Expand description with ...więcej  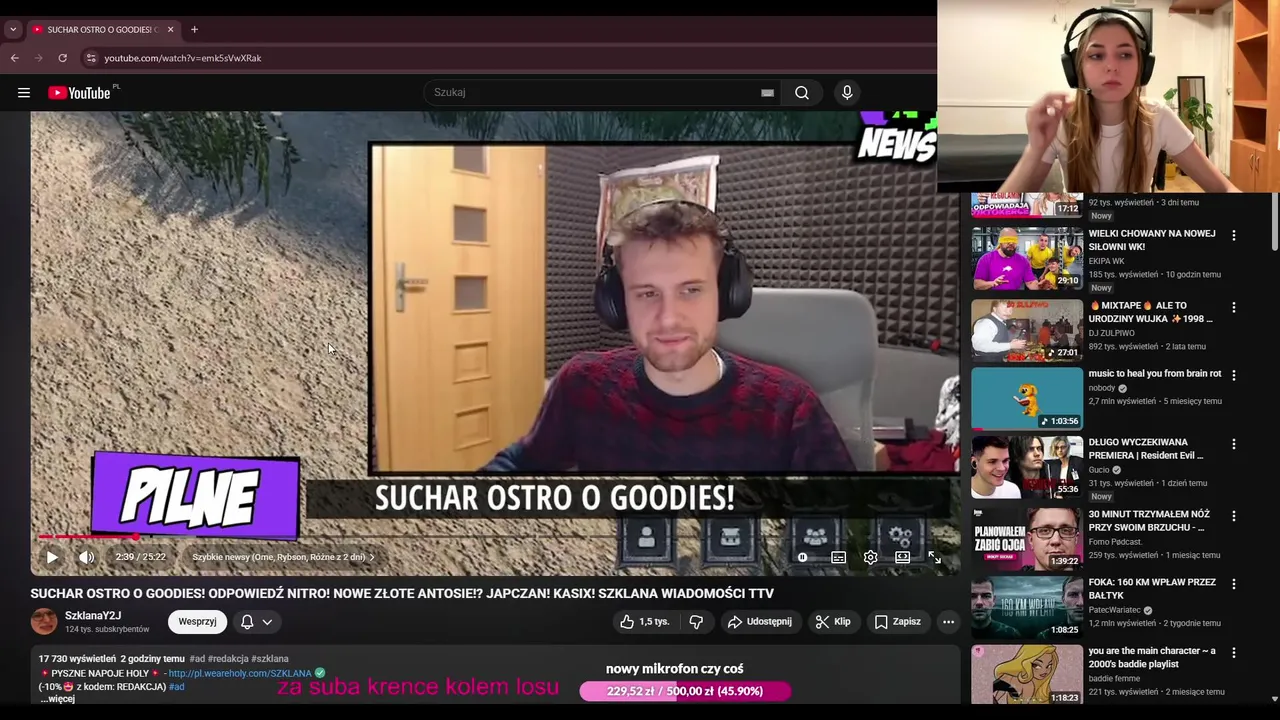pyautogui.click(x=58, y=699)
